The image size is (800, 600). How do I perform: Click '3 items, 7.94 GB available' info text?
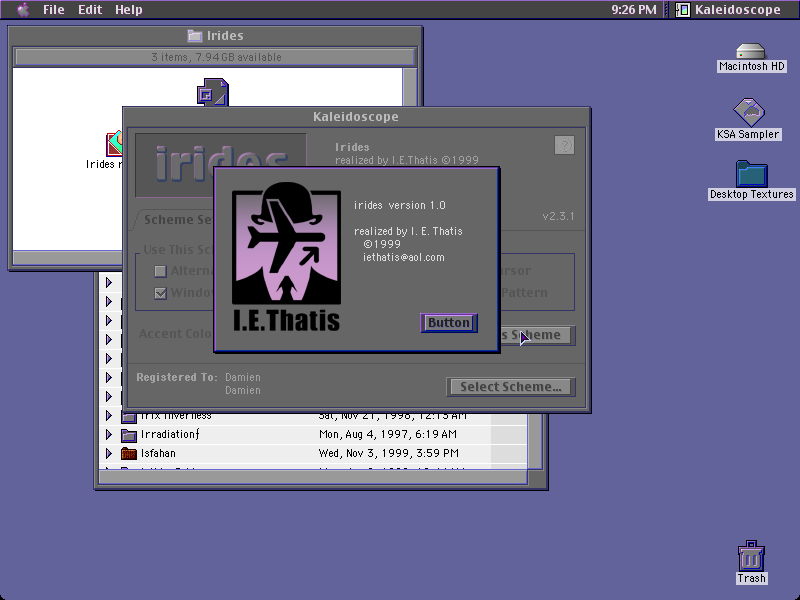[216, 57]
